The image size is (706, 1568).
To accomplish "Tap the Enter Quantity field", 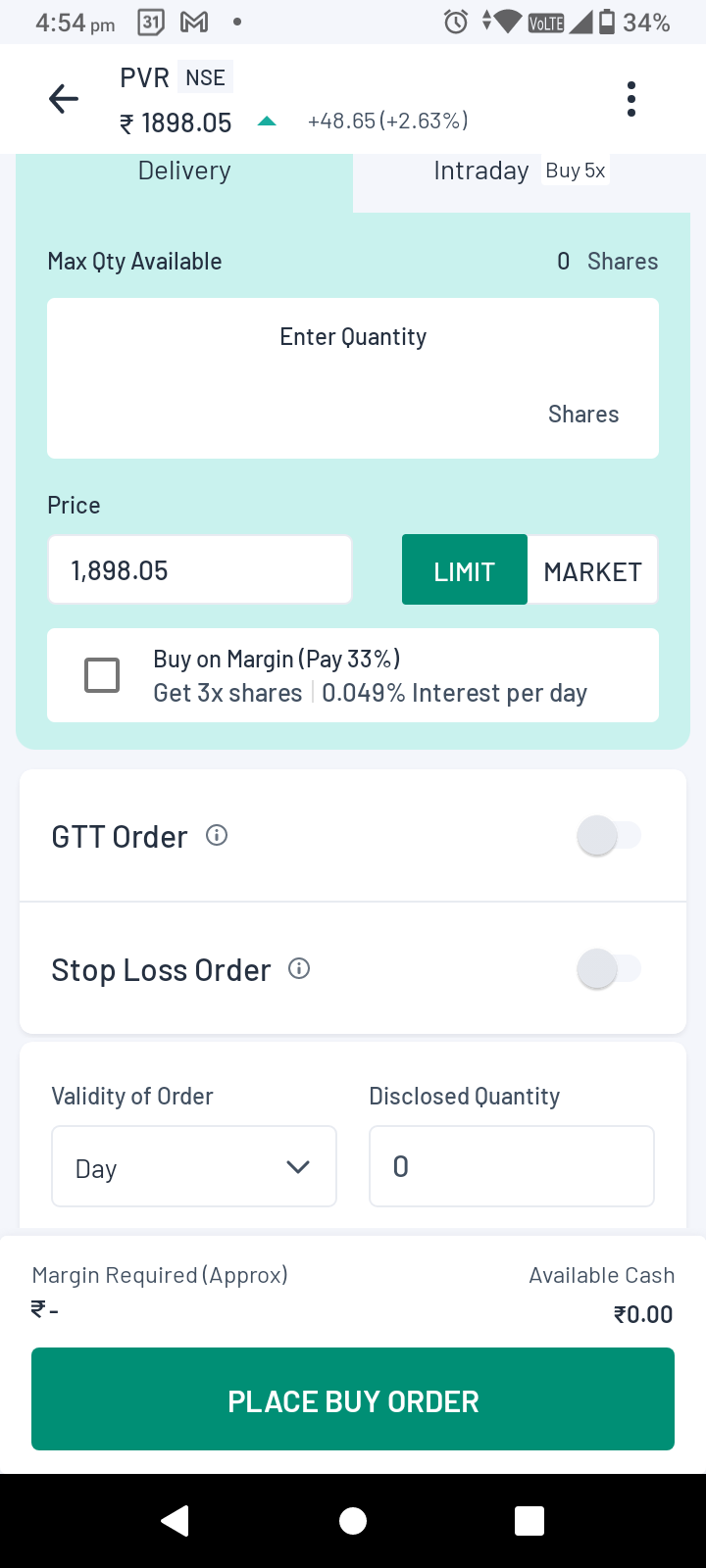I will click(x=353, y=378).
